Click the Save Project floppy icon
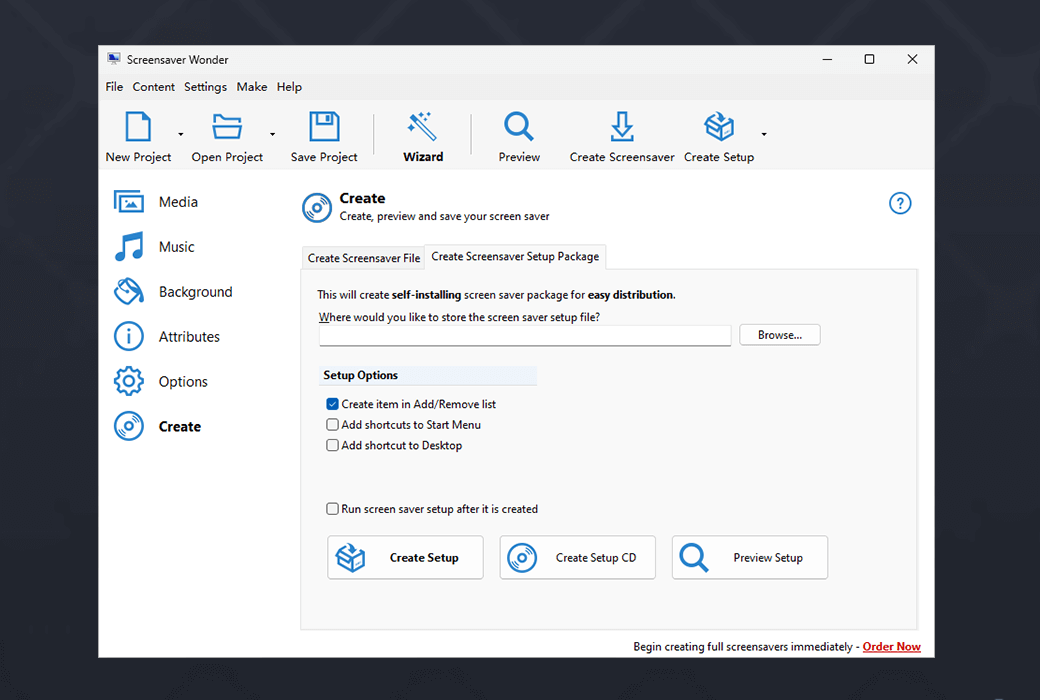Image resolution: width=1040 pixels, height=700 pixels. (x=324, y=127)
